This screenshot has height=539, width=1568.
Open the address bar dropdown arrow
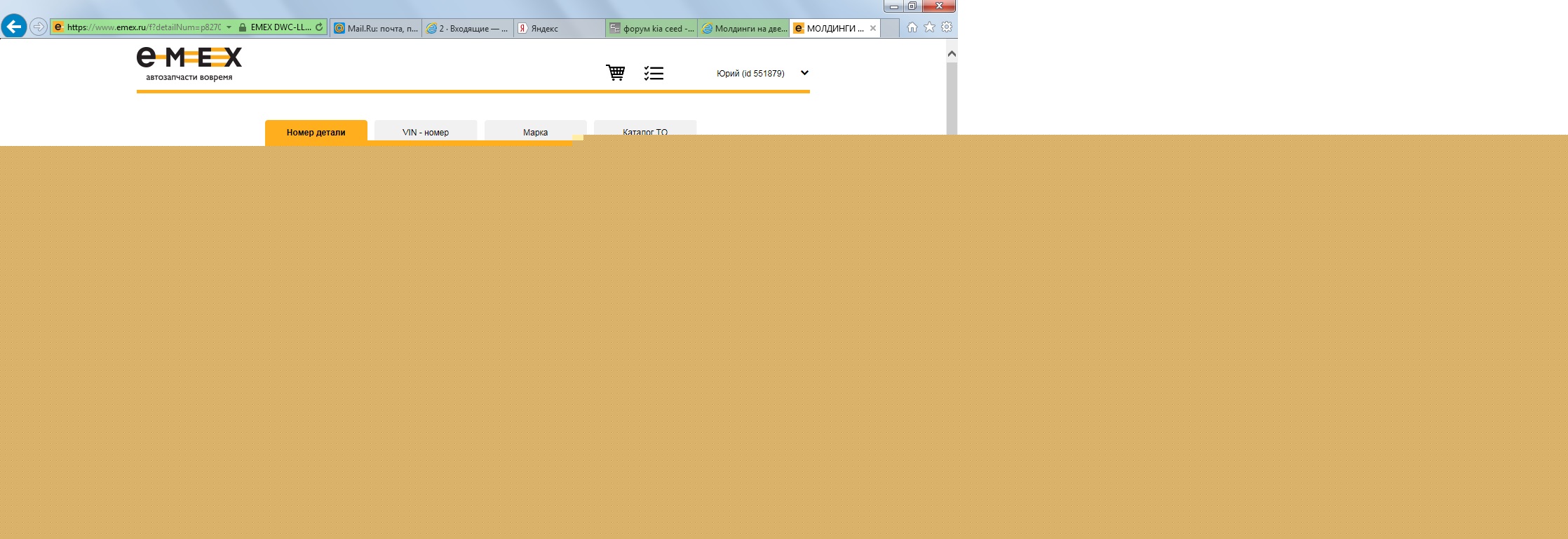coord(229,27)
